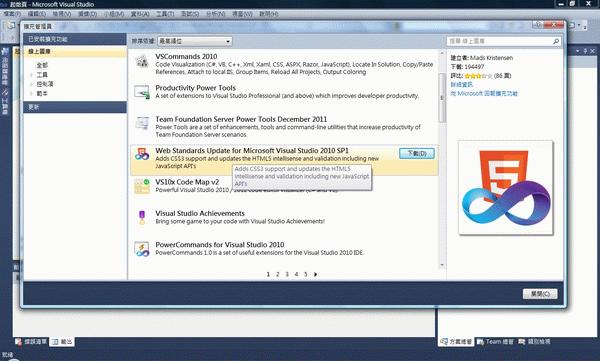Open the Installed Extensions section

click(75, 39)
